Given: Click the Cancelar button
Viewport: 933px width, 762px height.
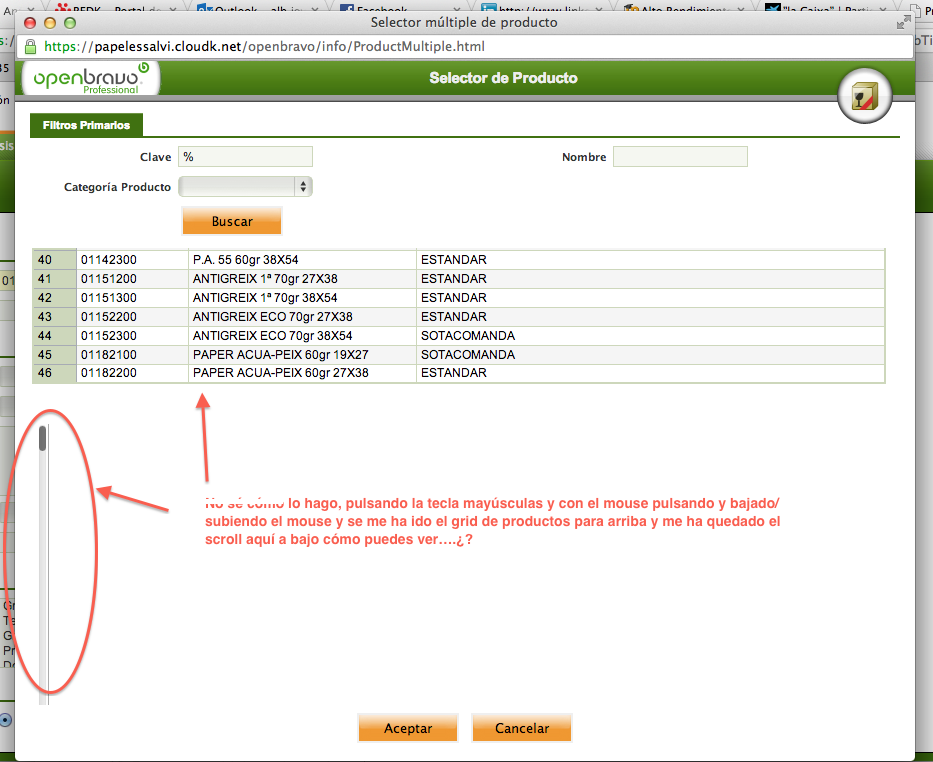Looking at the screenshot, I should tap(522, 728).
